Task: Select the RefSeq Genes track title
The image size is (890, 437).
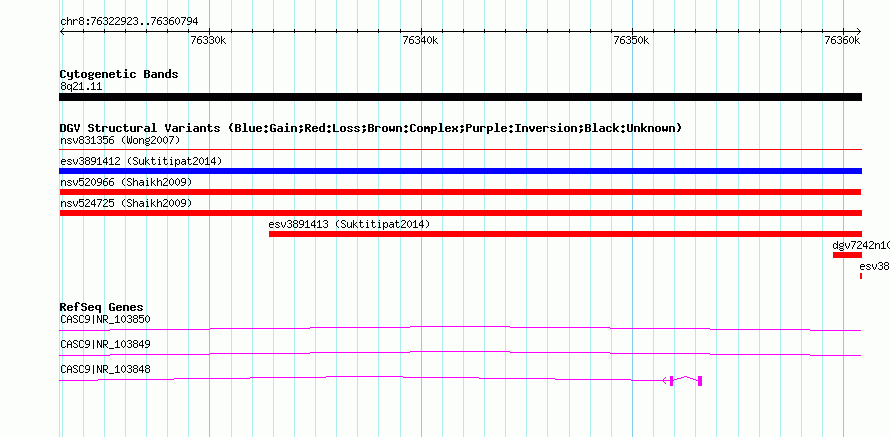Action: pyautogui.click(x=102, y=308)
